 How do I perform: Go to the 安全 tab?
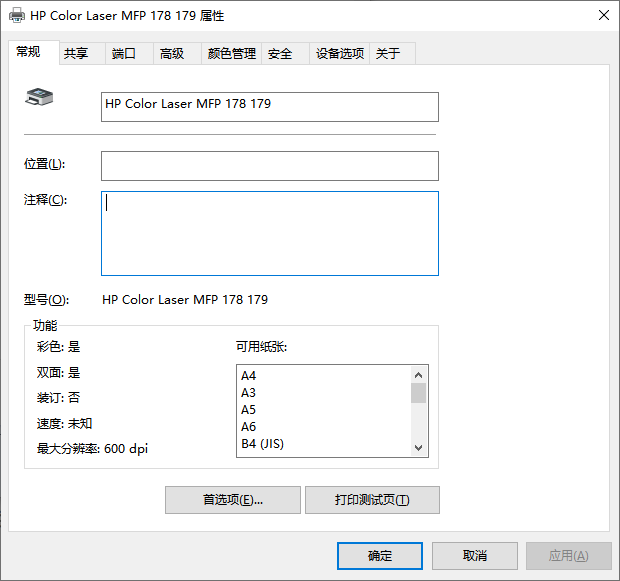tap(285, 53)
